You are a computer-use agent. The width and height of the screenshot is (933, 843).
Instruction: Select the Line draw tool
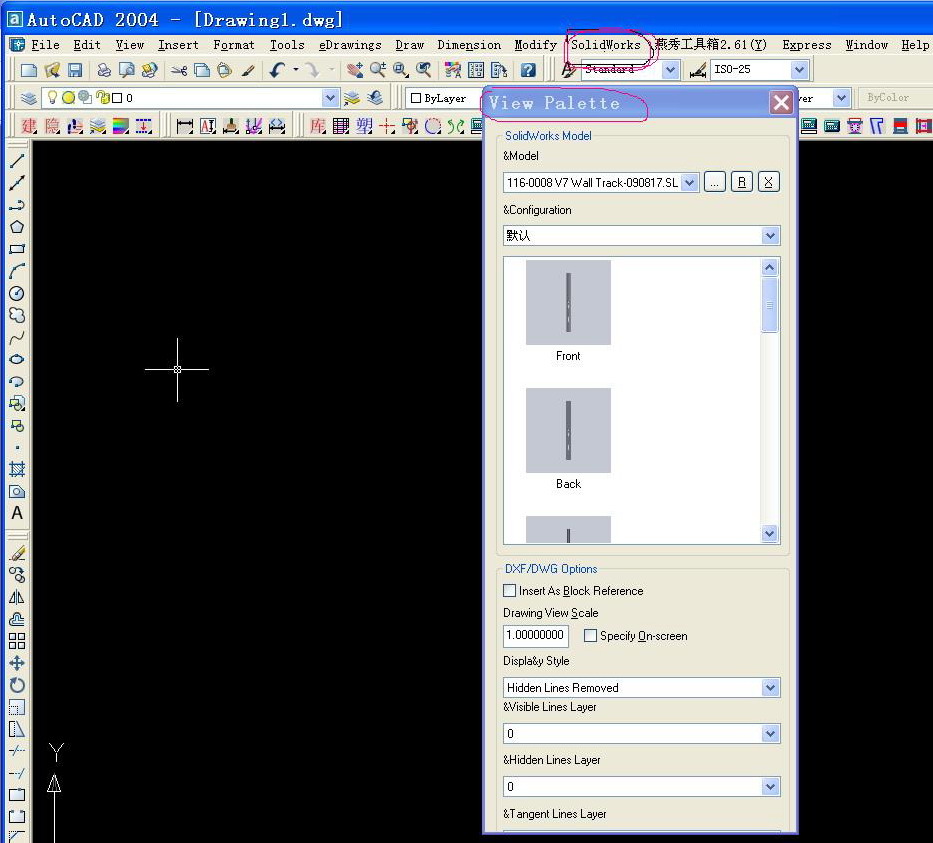pyautogui.click(x=17, y=161)
